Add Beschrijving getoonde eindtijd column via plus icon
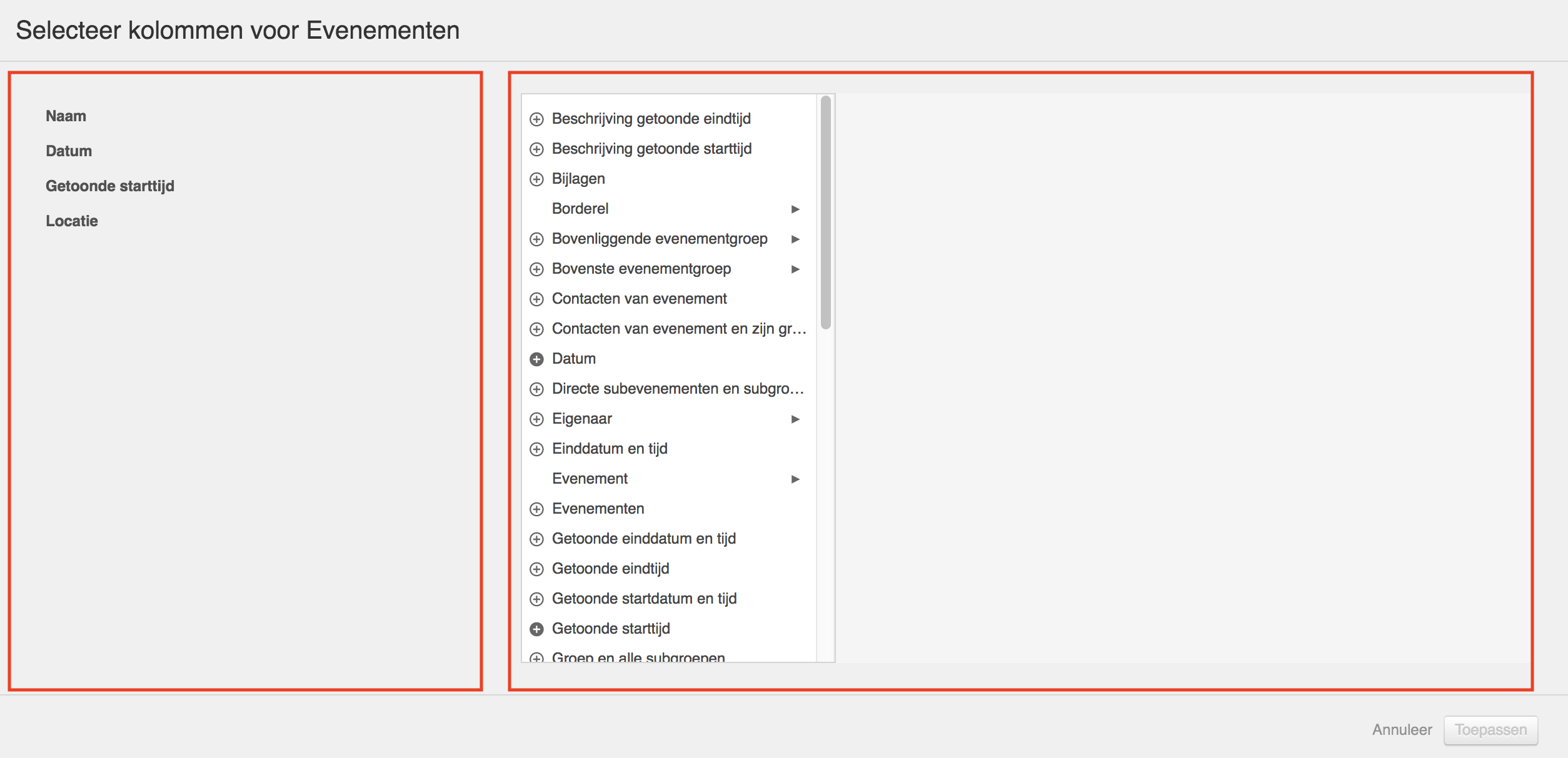 pyautogui.click(x=536, y=119)
